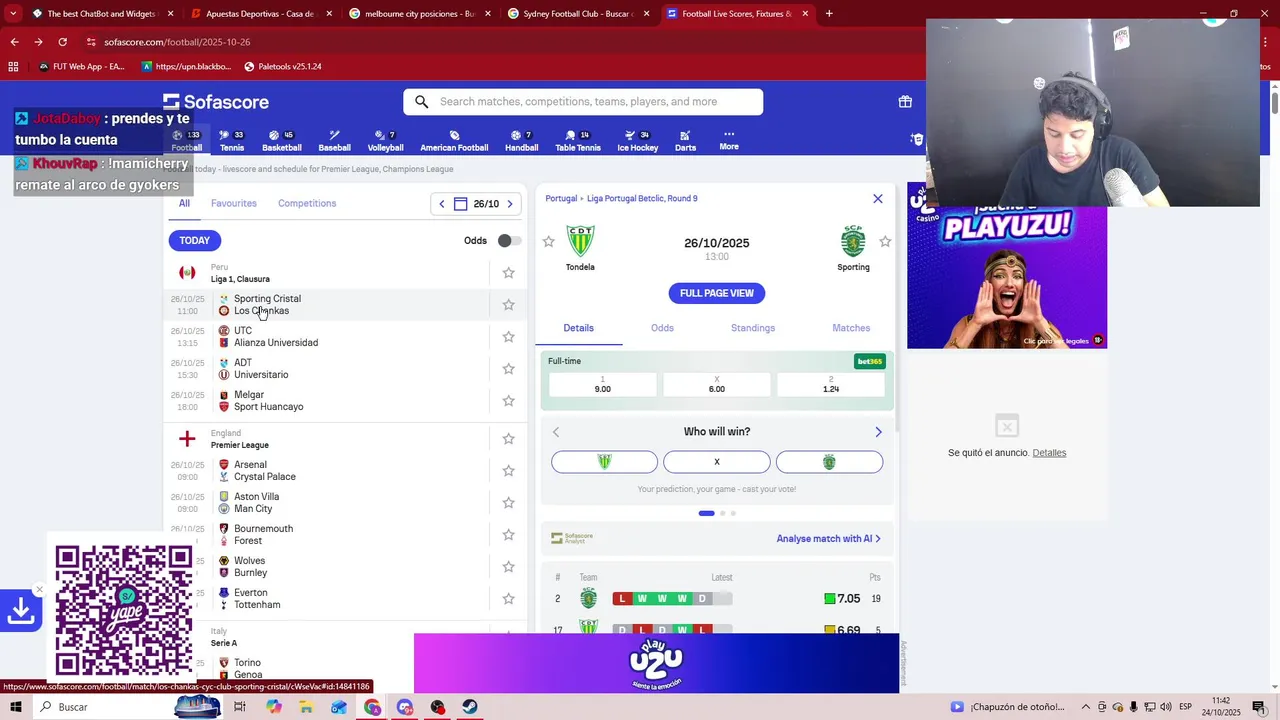Select the All tab
The image size is (1280, 720).
point(184,203)
